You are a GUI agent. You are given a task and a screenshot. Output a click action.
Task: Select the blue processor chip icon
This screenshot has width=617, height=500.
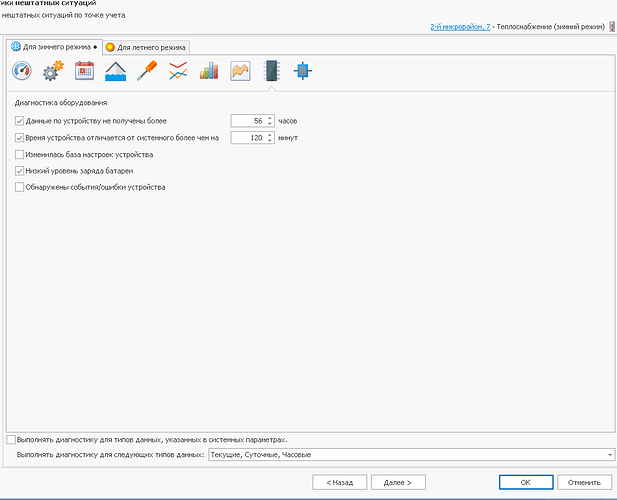(x=302, y=71)
